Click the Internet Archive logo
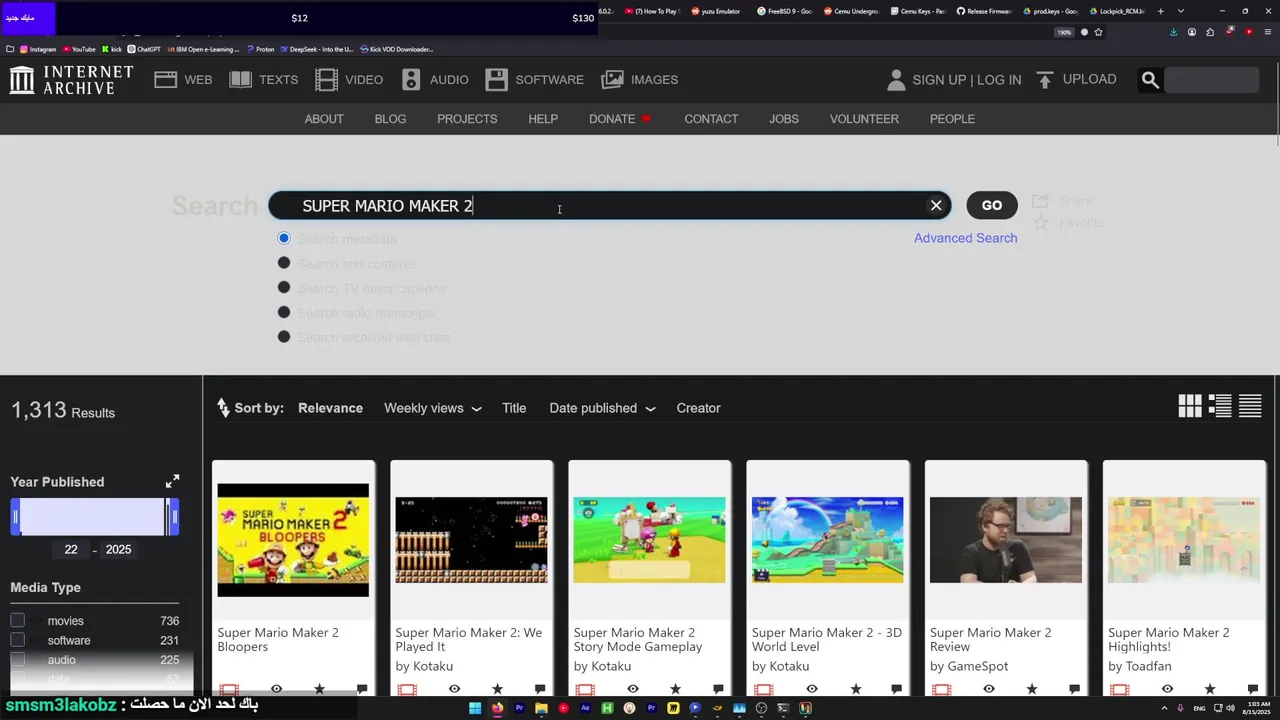The image size is (1280, 720). coord(71,80)
